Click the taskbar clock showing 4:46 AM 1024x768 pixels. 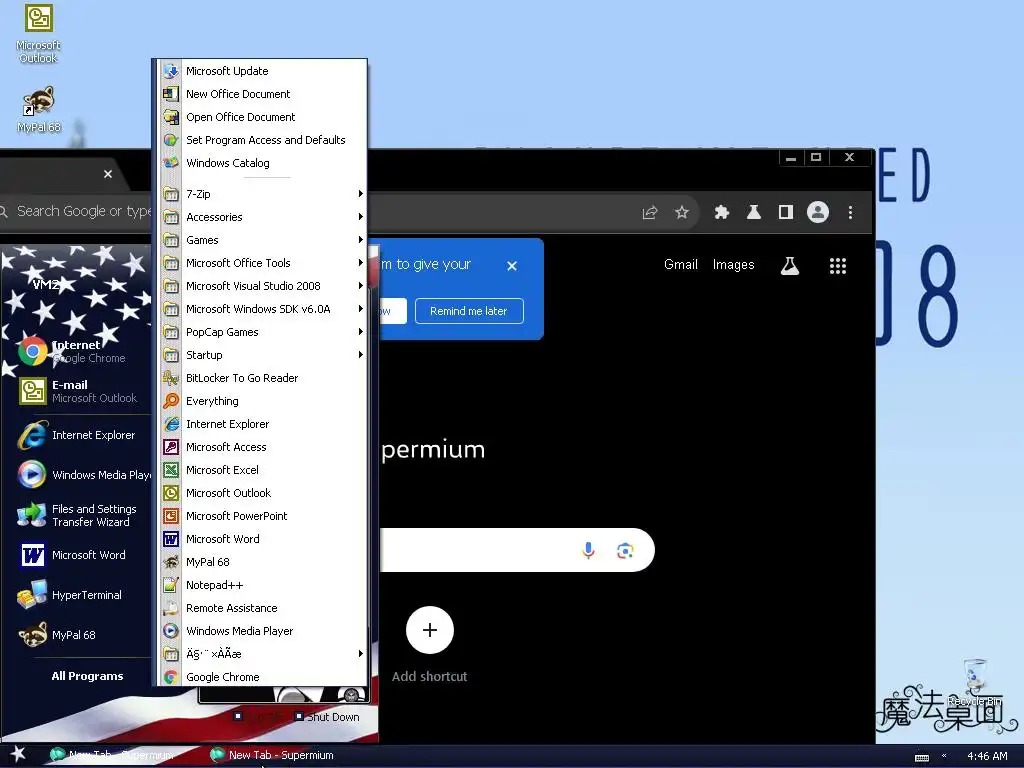987,756
